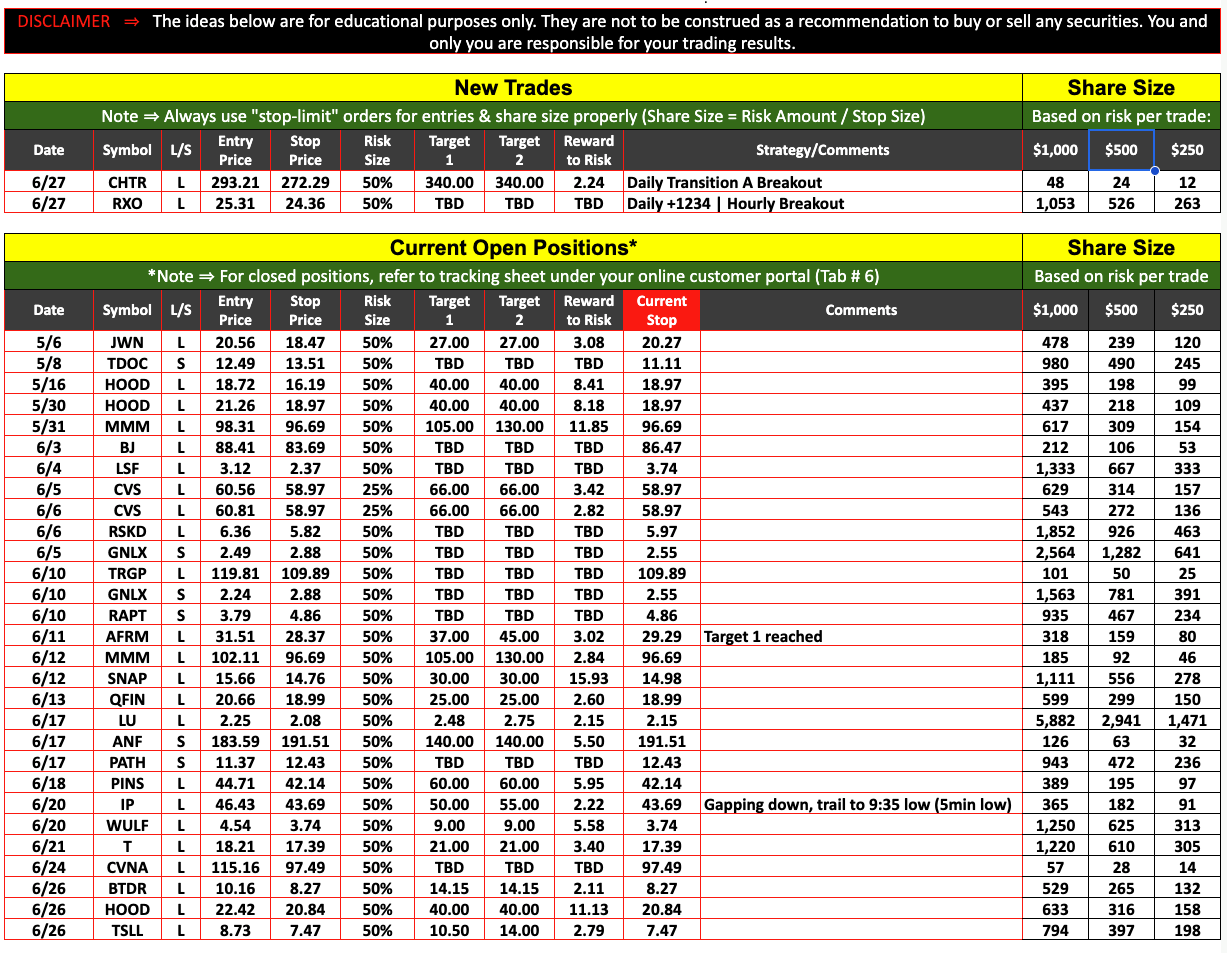Select the green stop-limit orders note row
Viewport: 1227px width, 953px height.
513,116
